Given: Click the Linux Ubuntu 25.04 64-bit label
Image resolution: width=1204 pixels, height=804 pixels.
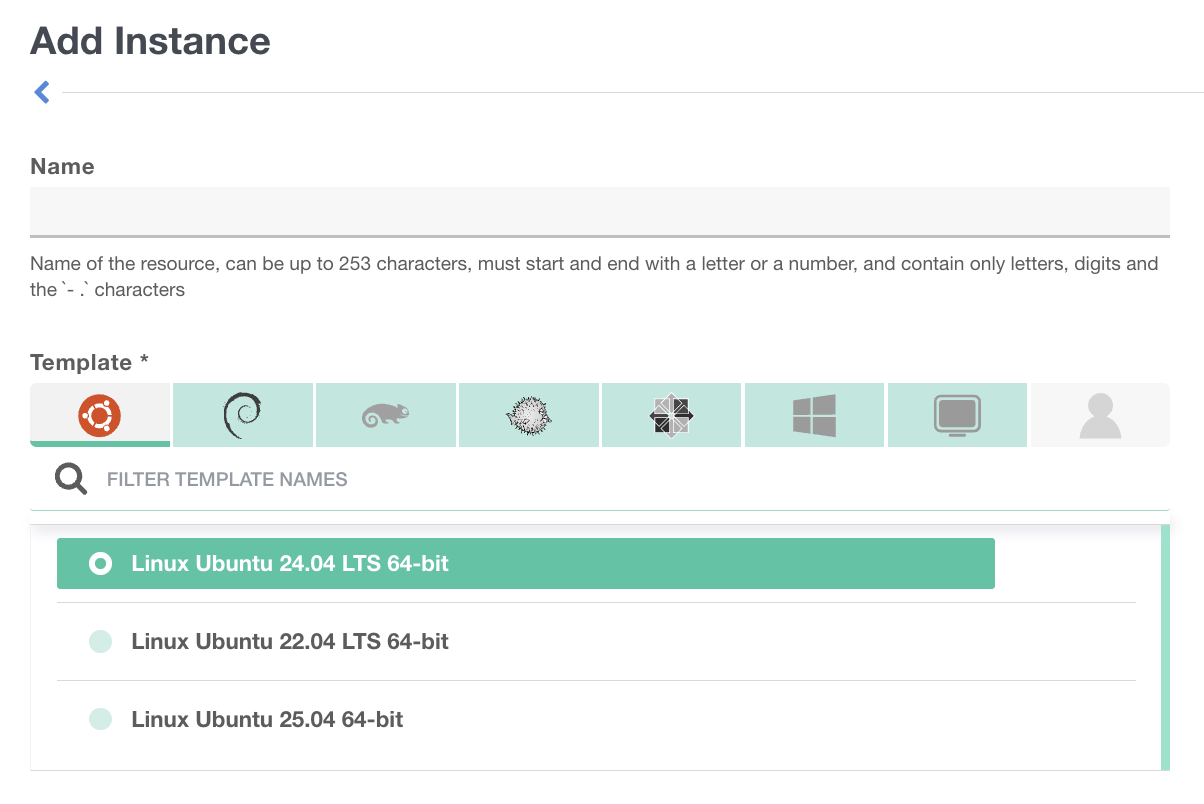Looking at the screenshot, I should coord(267,719).
